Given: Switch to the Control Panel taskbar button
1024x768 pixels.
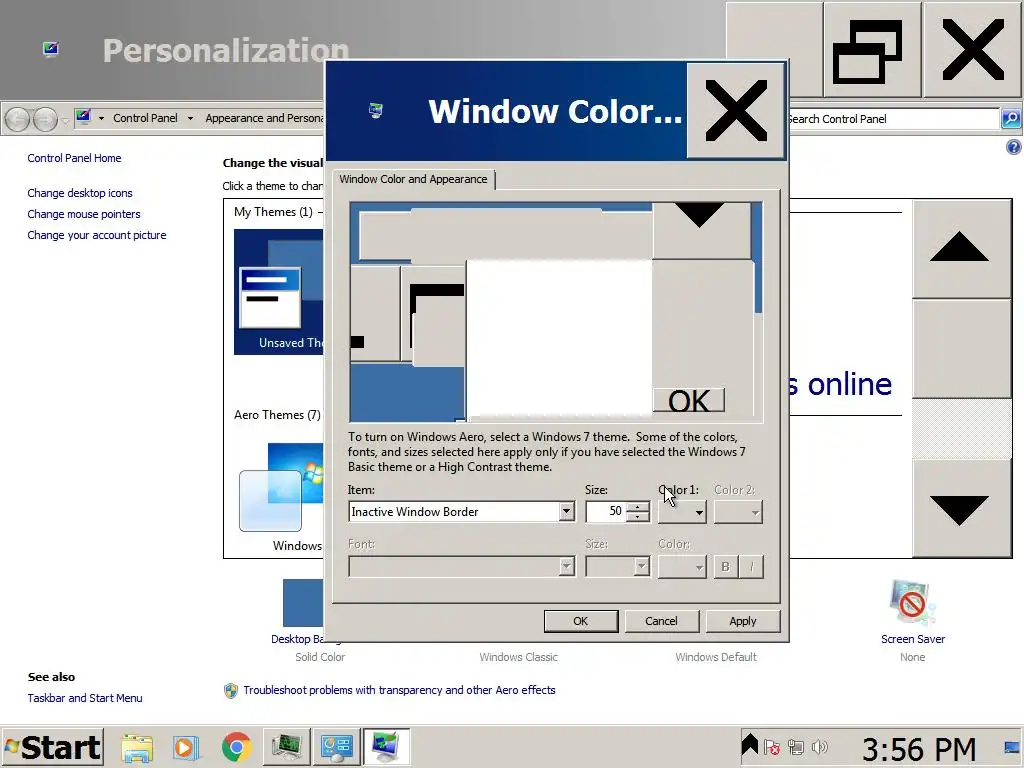Looking at the screenshot, I should coord(336,747).
